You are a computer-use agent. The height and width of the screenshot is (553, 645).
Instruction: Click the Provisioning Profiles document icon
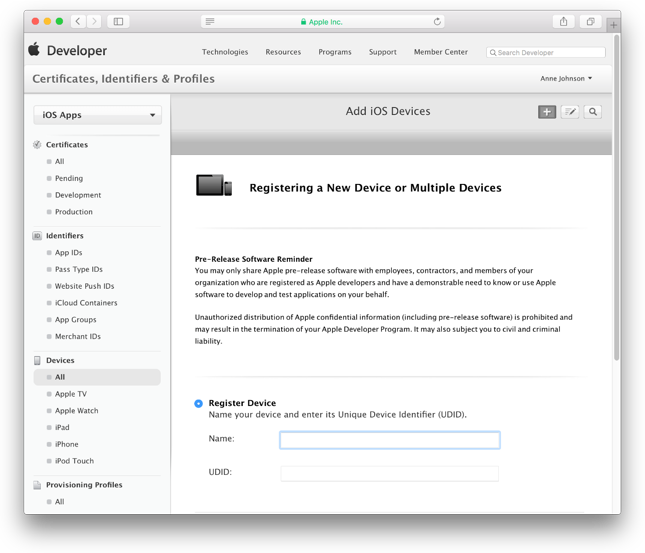click(x=37, y=485)
